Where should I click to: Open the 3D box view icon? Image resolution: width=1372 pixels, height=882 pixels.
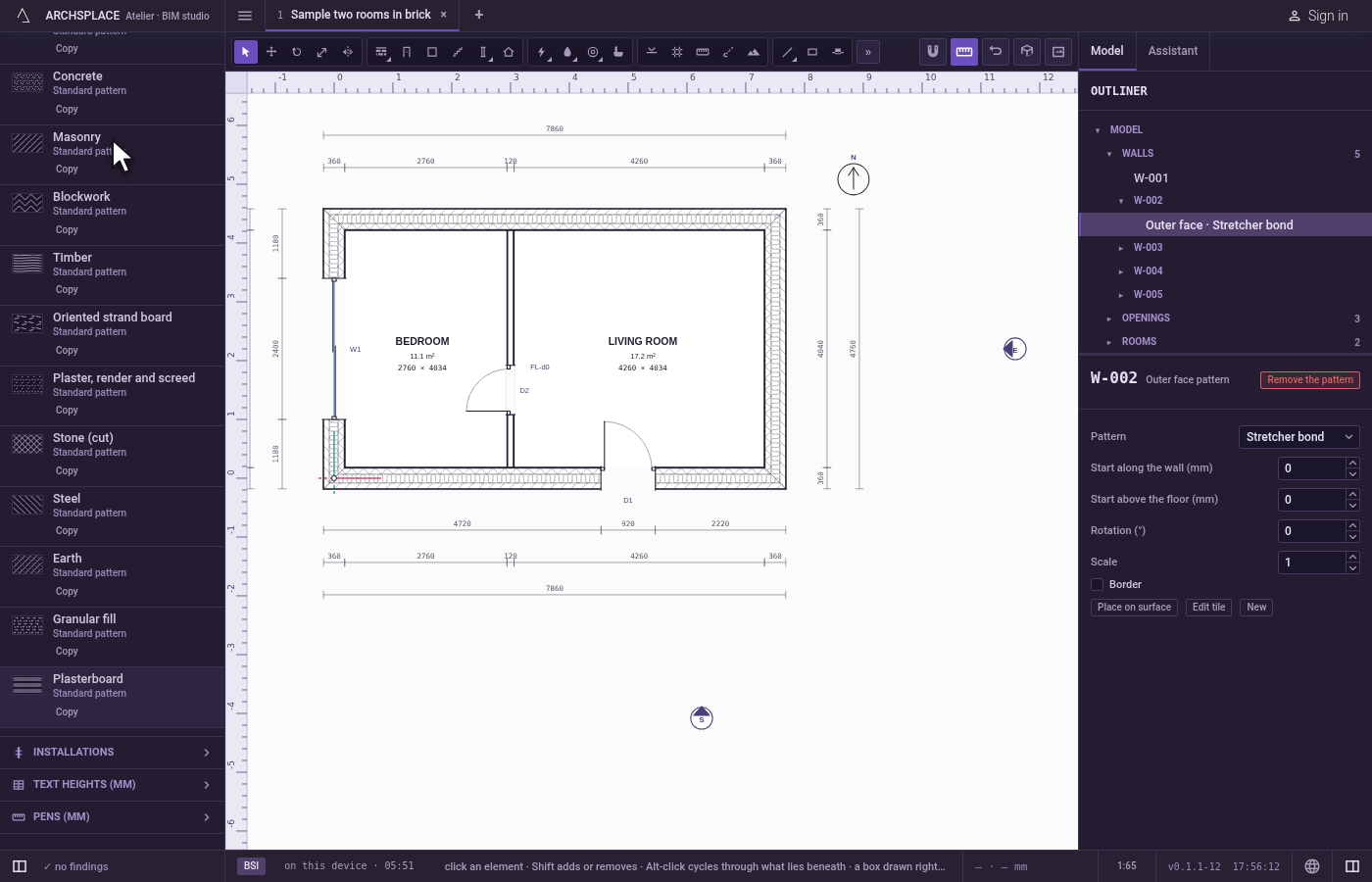[1027, 52]
